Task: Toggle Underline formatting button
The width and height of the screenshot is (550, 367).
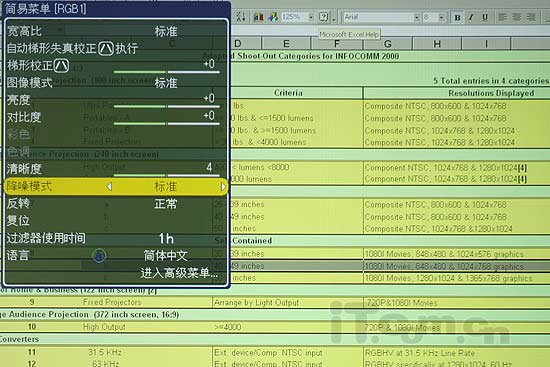Action: click(485, 17)
